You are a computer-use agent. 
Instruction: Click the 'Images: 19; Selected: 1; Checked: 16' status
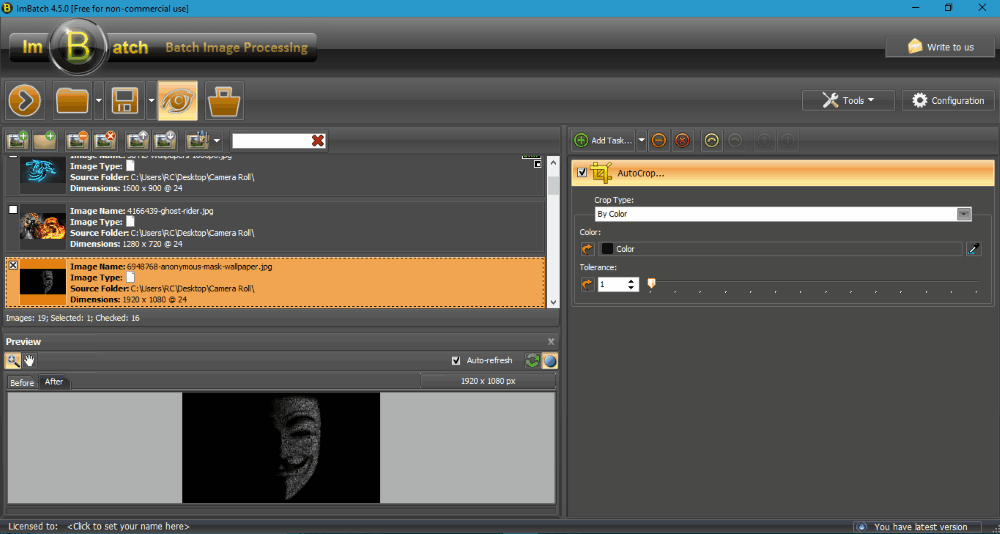71,317
